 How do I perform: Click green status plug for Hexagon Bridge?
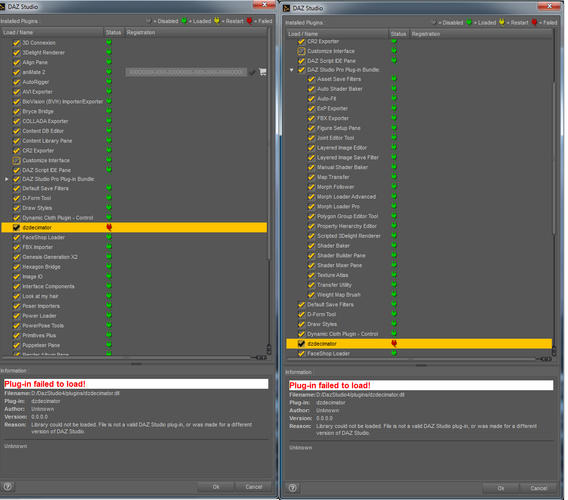(x=109, y=266)
